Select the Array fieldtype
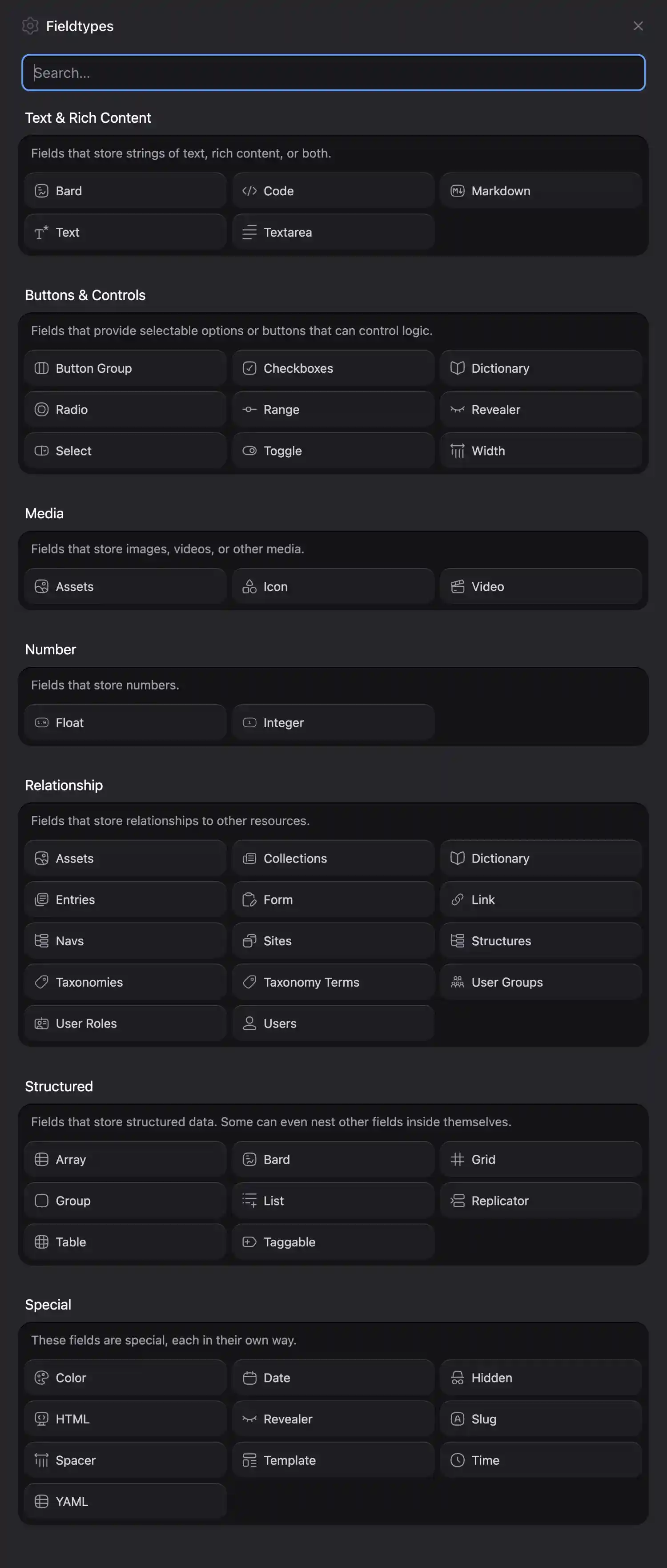Screen dimensions: 667x1568 click(x=125, y=1160)
